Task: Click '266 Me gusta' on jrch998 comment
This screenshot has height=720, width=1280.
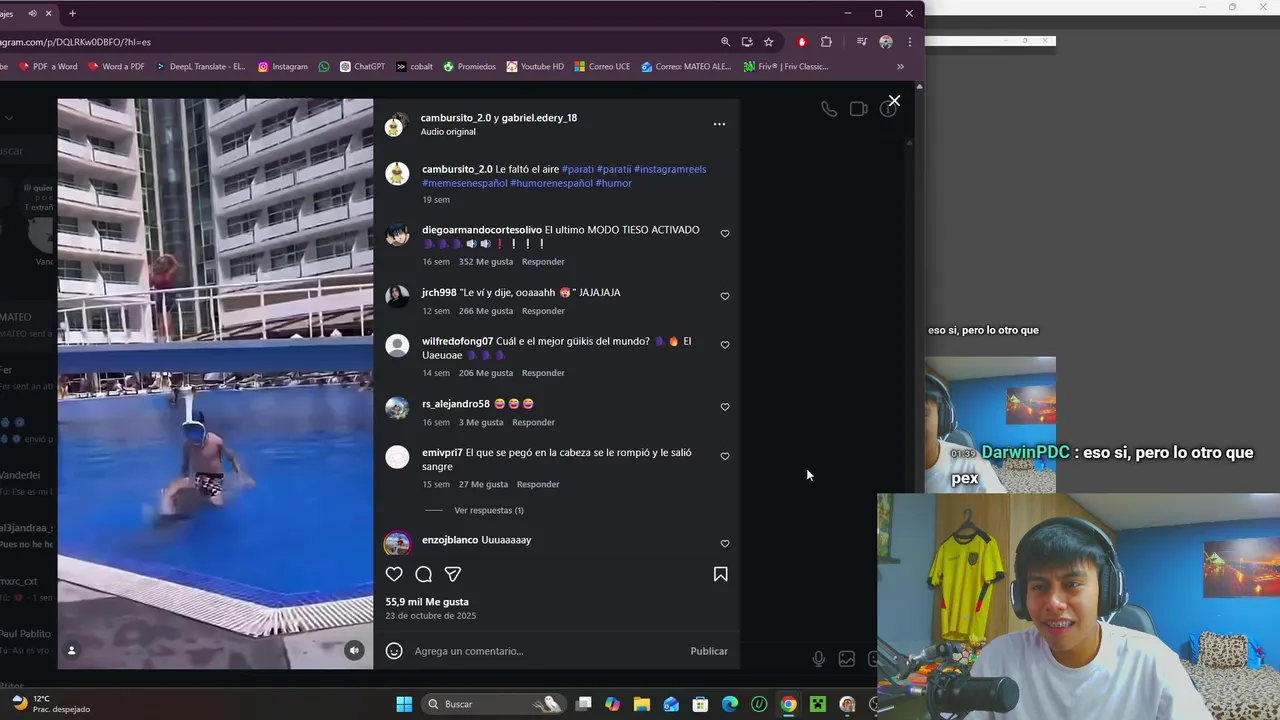Action: pos(486,311)
